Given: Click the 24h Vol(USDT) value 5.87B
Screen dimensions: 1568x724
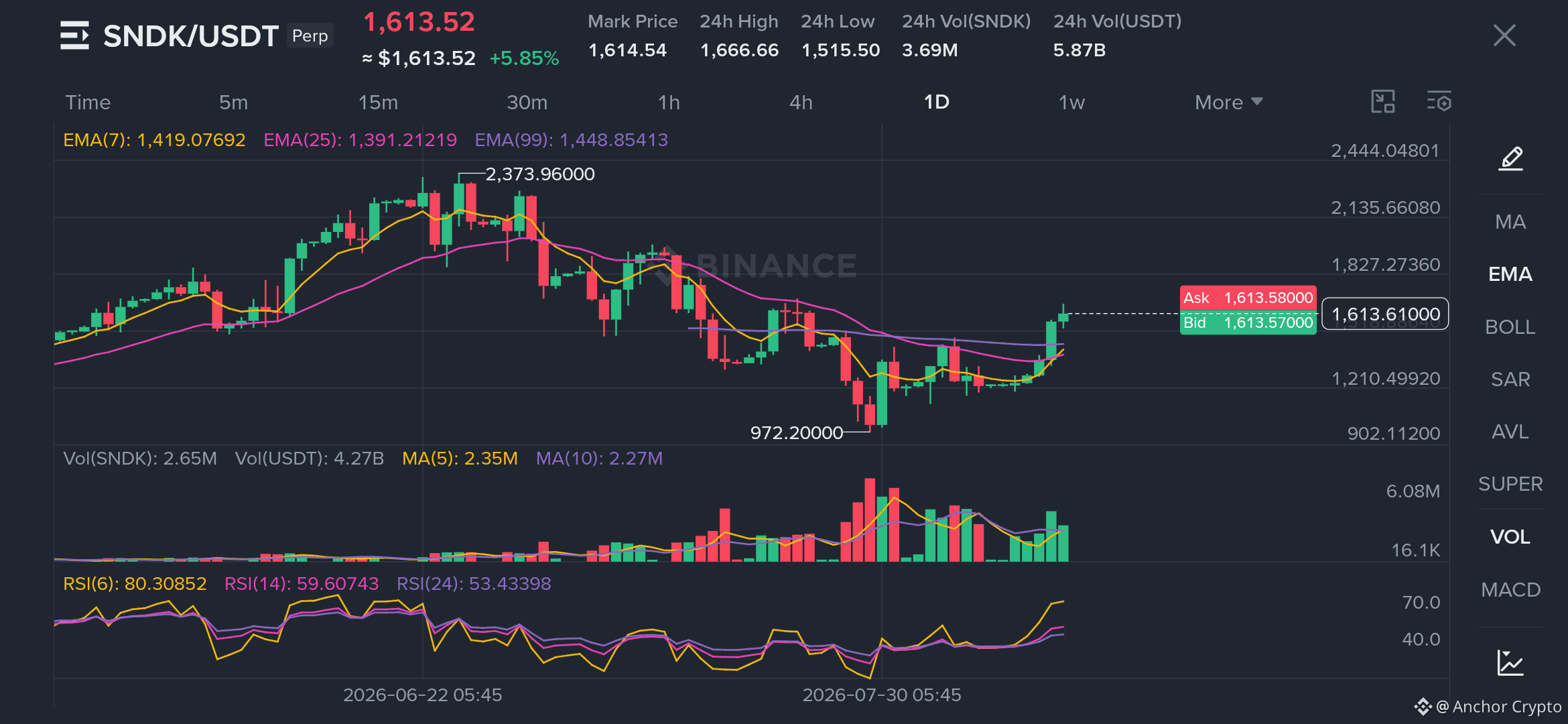Looking at the screenshot, I should click(x=1079, y=50).
